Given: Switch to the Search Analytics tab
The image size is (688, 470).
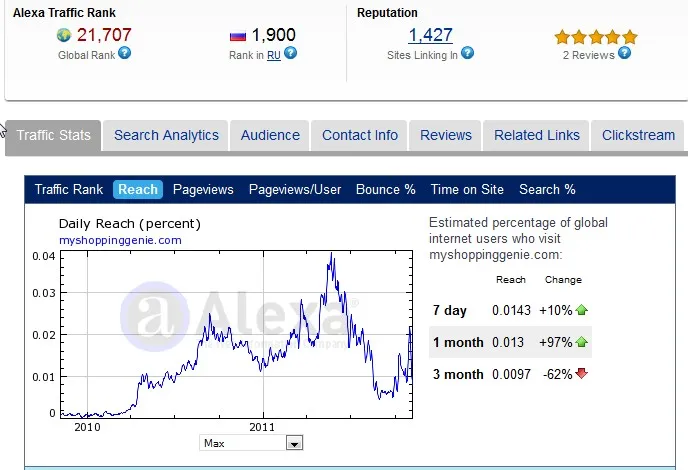Looking at the screenshot, I should pos(166,135).
